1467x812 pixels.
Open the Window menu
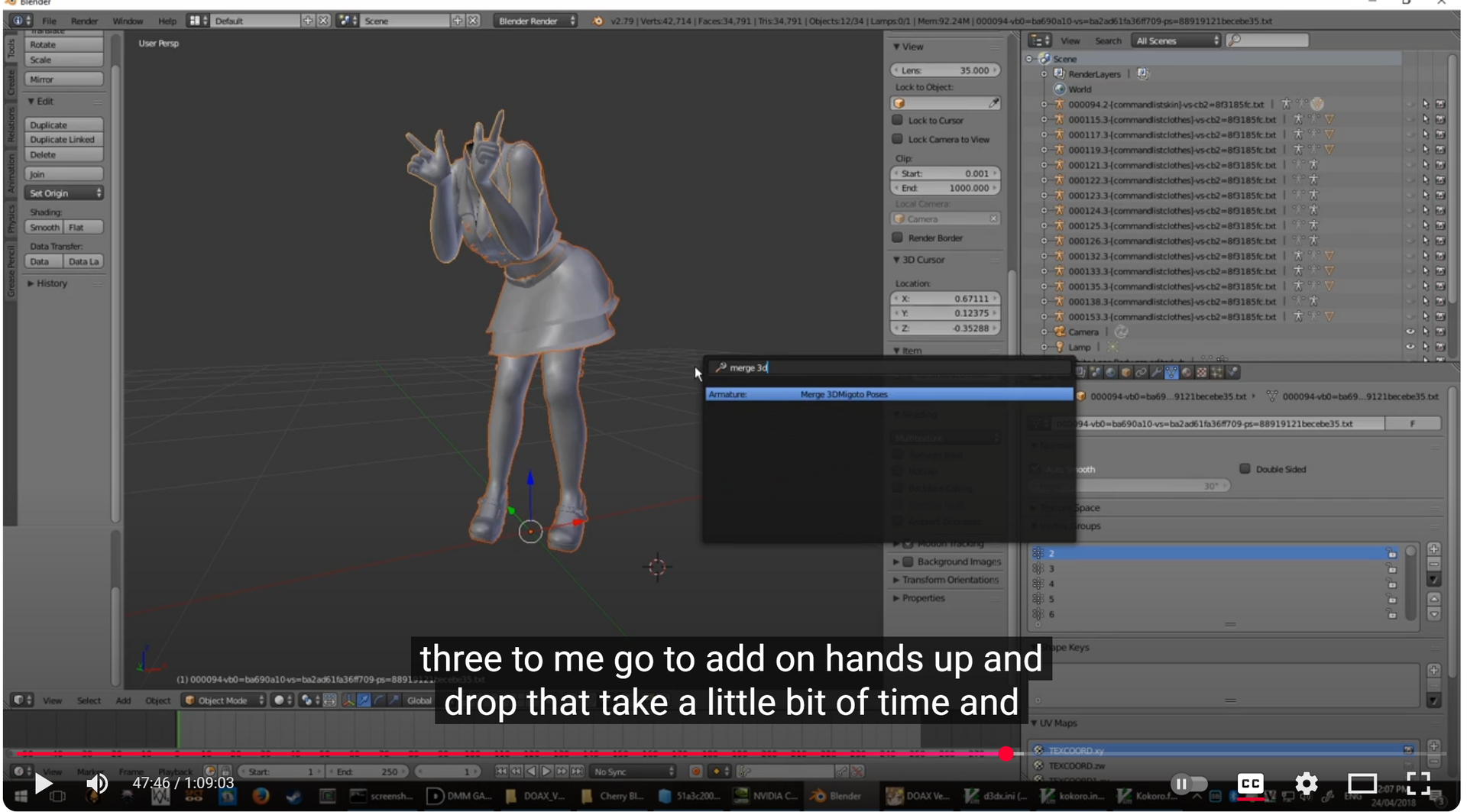[128, 21]
